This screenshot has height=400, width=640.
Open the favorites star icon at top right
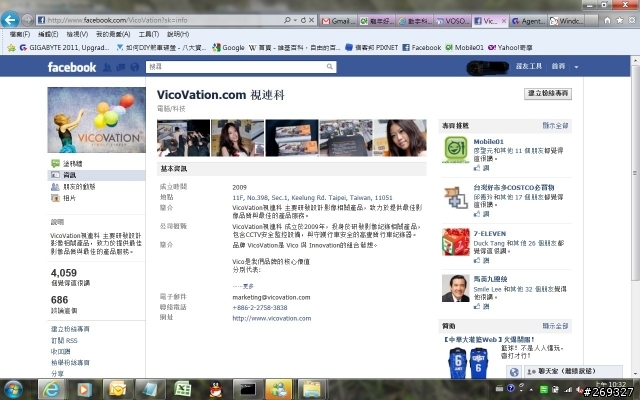pyautogui.click(x=620, y=20)
